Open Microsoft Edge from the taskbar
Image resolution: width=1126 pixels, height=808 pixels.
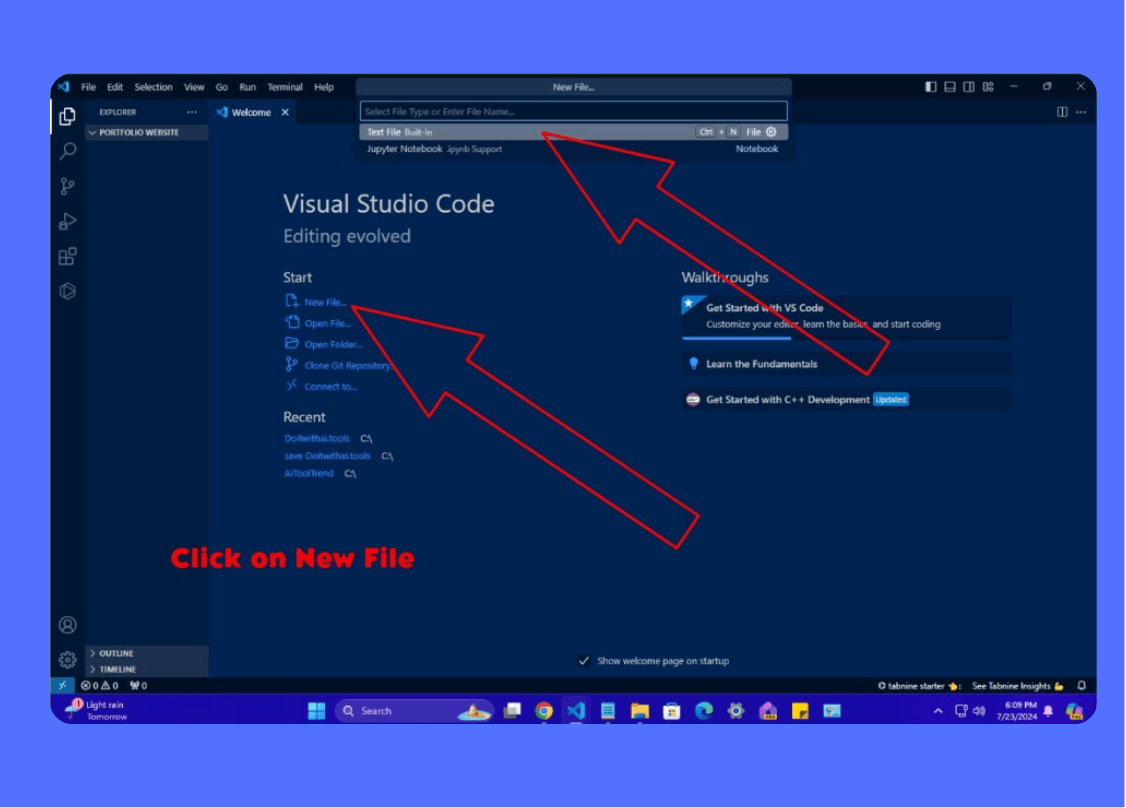pos(704,711)
